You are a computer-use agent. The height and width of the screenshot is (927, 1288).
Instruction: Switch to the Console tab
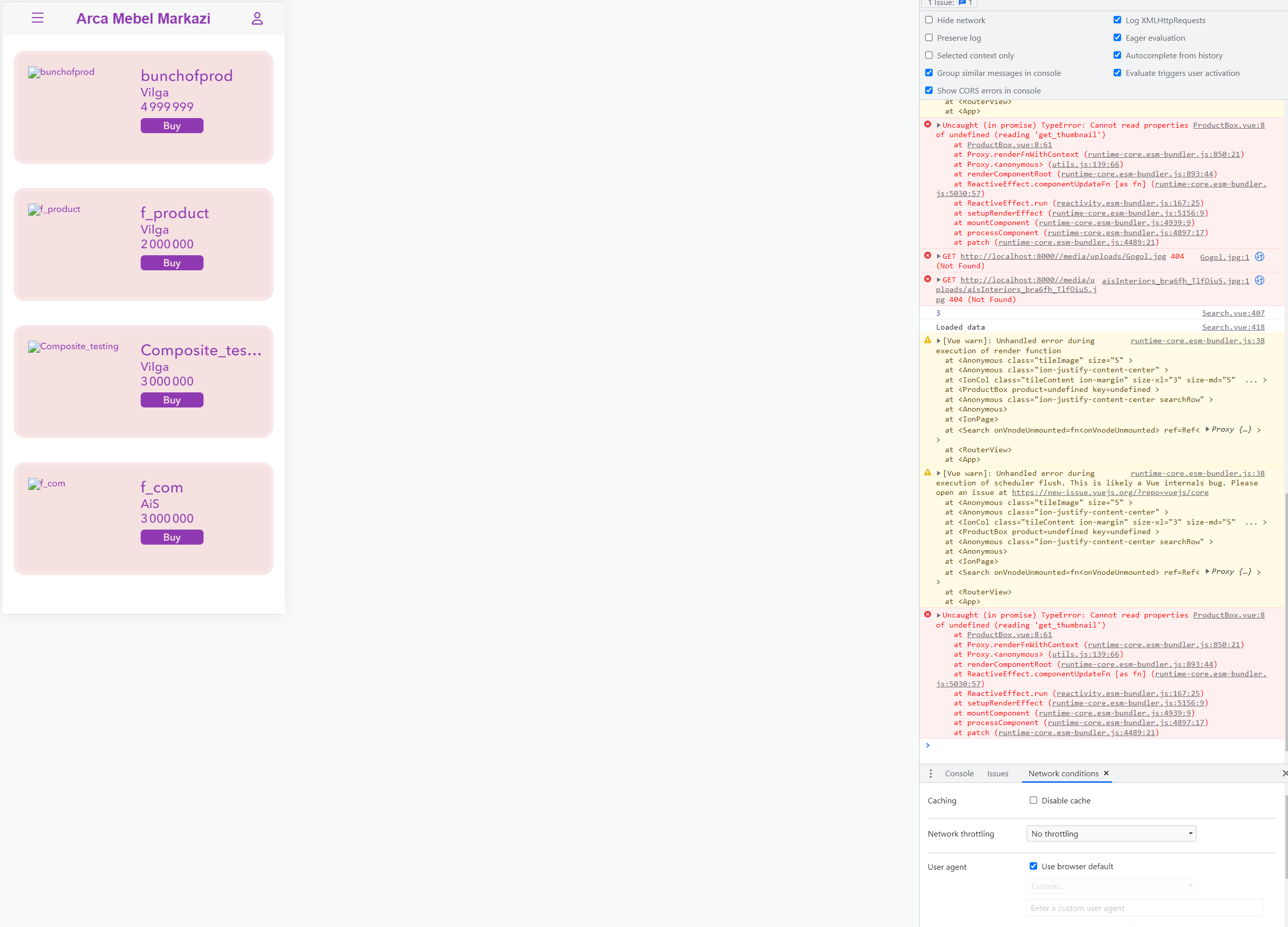959,773
